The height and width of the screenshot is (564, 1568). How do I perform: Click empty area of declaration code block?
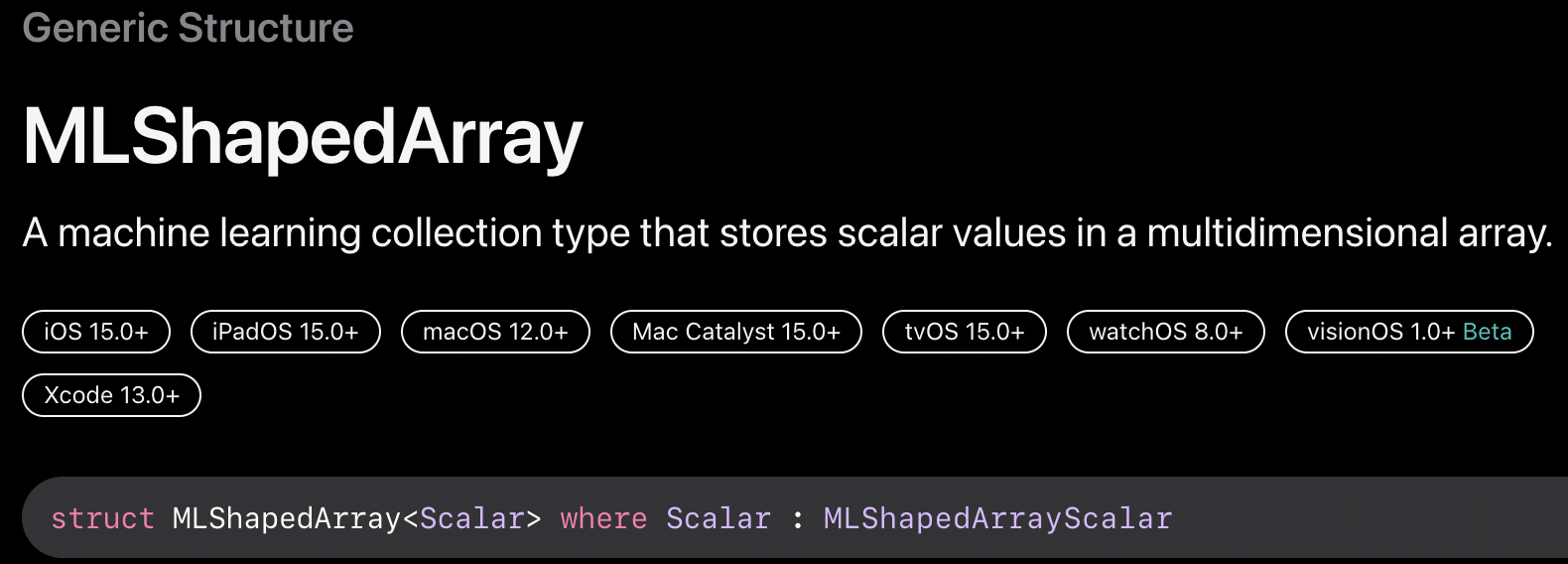[1370, 518]
